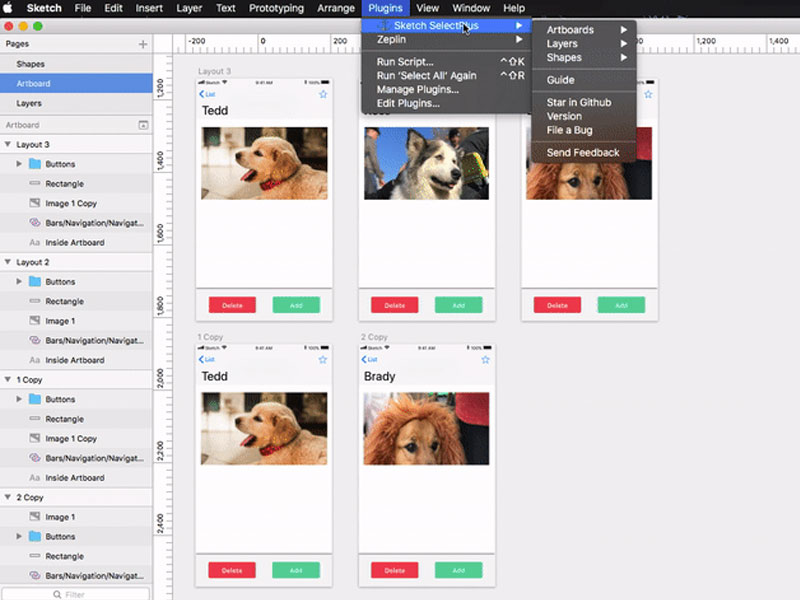The height and width of the screenshot is (600, 800).
Task: Click golden puppy image in Layout 3
Action: 264,163
